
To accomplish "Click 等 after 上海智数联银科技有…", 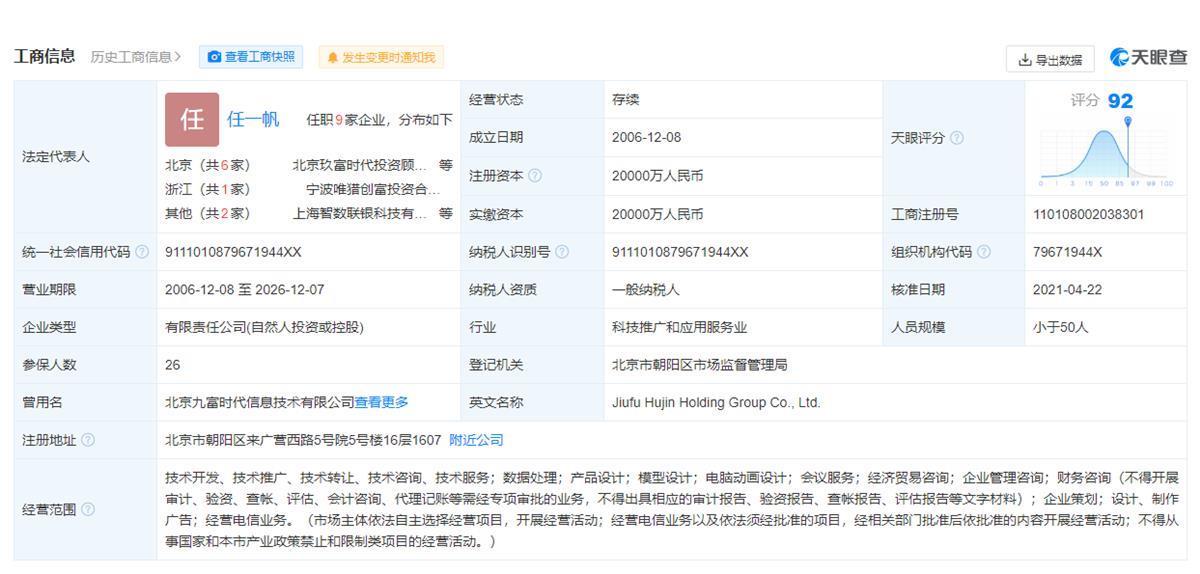I will (x=446, y=213).
